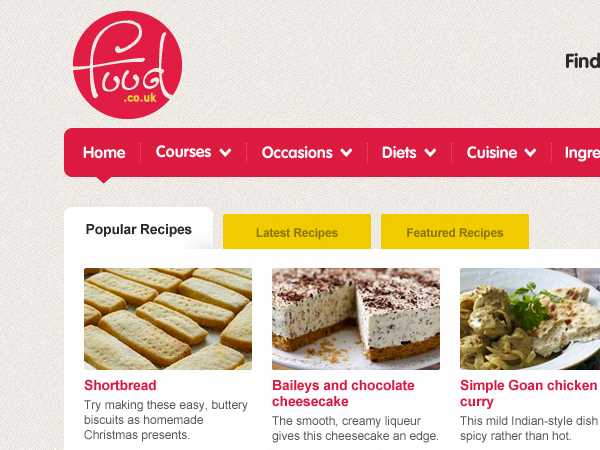Open the Shortbread biscuits thumbnail image

click(x=168, y=319)
